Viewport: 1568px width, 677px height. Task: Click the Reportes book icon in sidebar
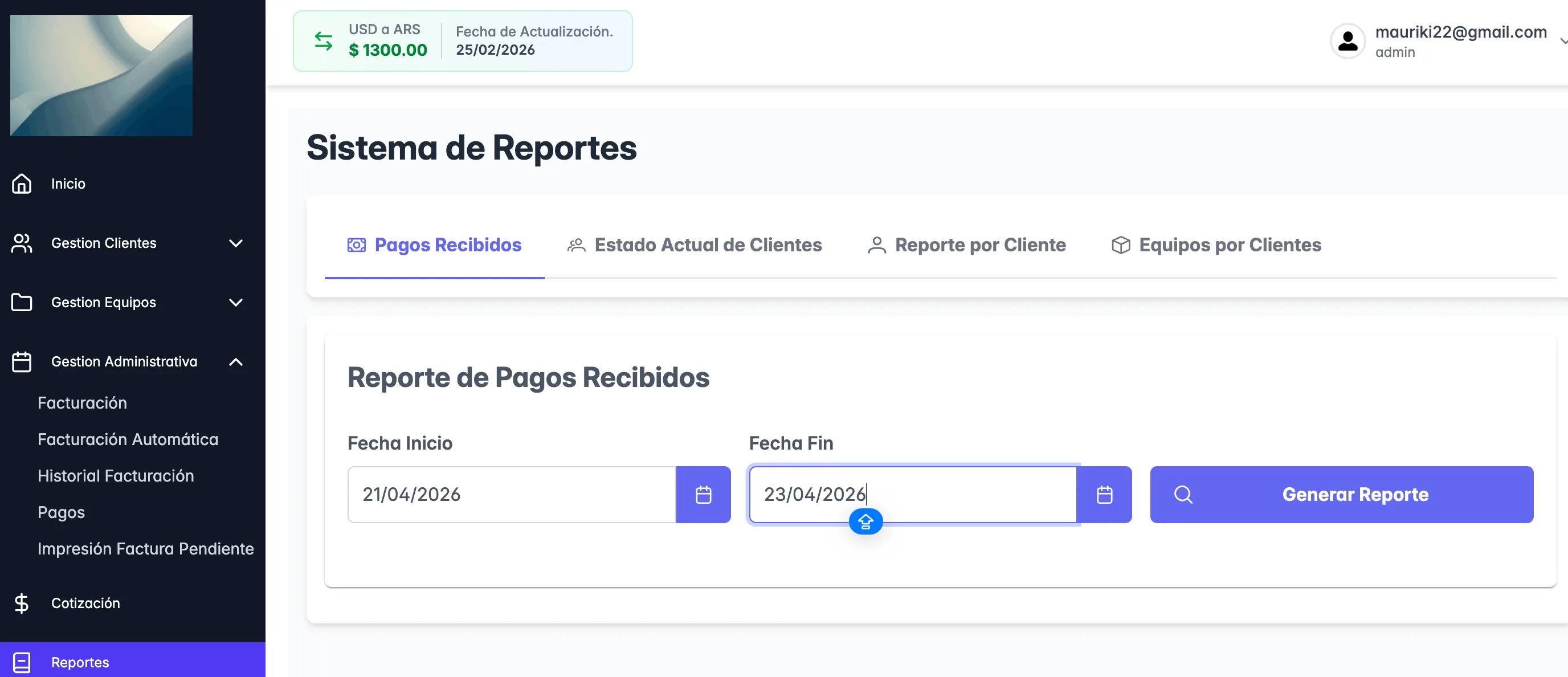pyautogui.click(x=22, y=662)
